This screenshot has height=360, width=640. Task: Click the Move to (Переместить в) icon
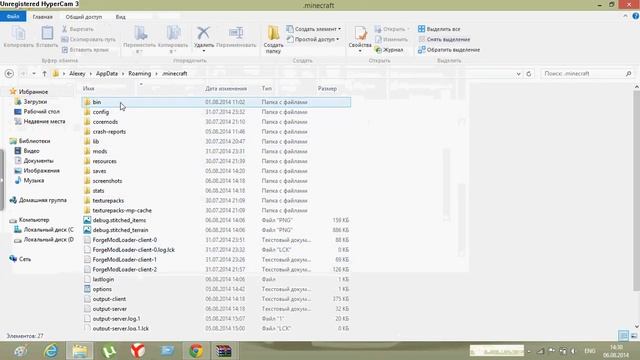(140, 33)
